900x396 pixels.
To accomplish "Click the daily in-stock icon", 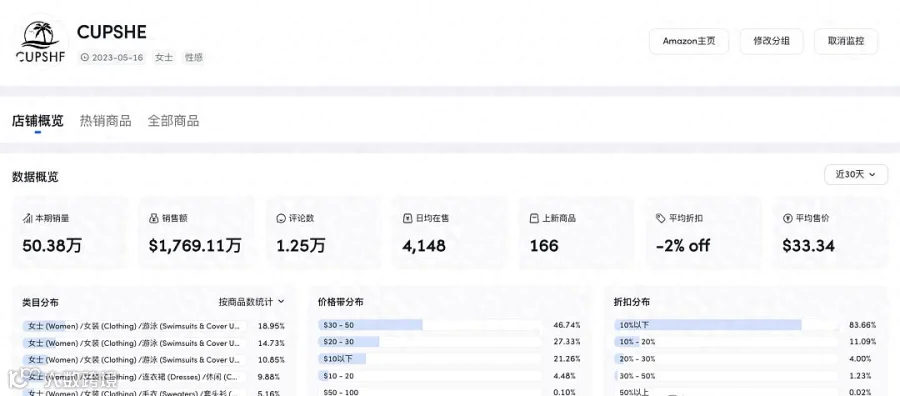I will (407, 219).
